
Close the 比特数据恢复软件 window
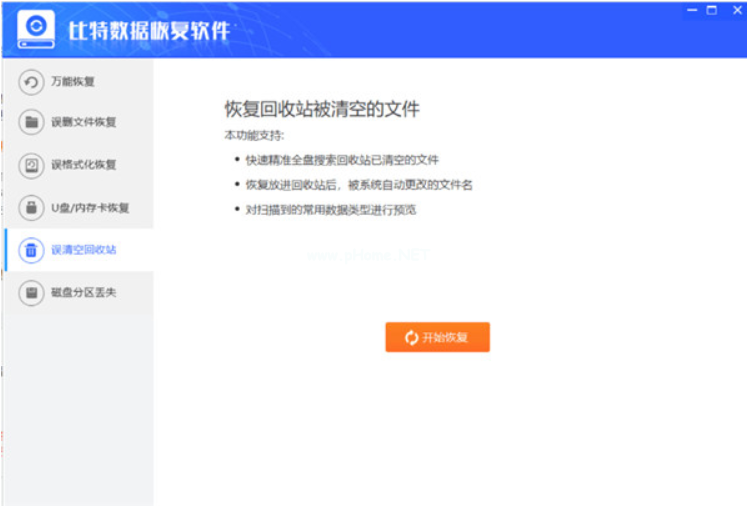(x=737, y=10)
